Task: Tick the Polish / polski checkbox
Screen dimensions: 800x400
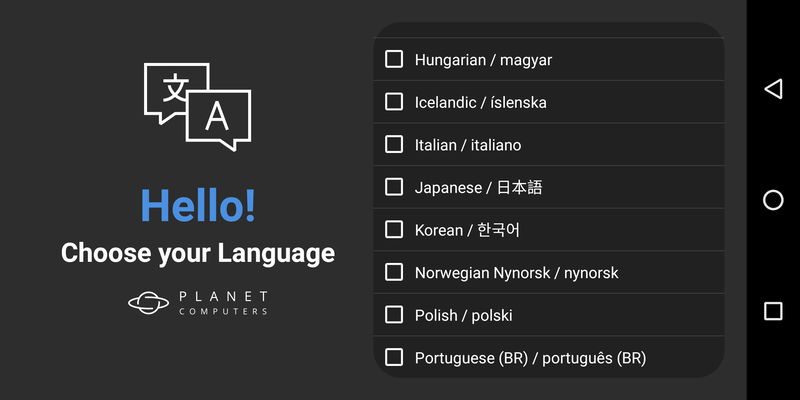Action: [394, 315]
